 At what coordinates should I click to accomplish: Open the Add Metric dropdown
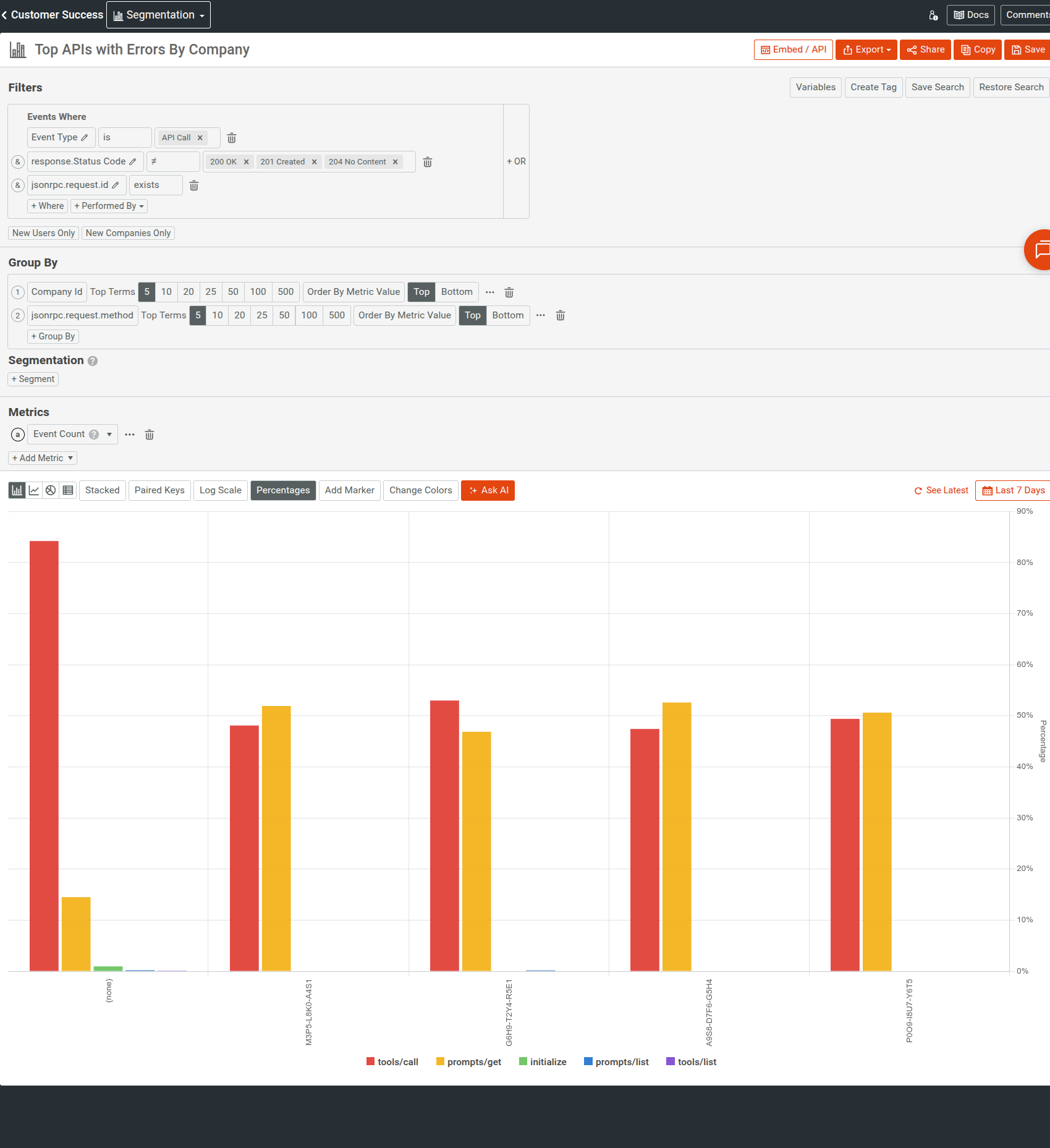[x=42, y=457]
